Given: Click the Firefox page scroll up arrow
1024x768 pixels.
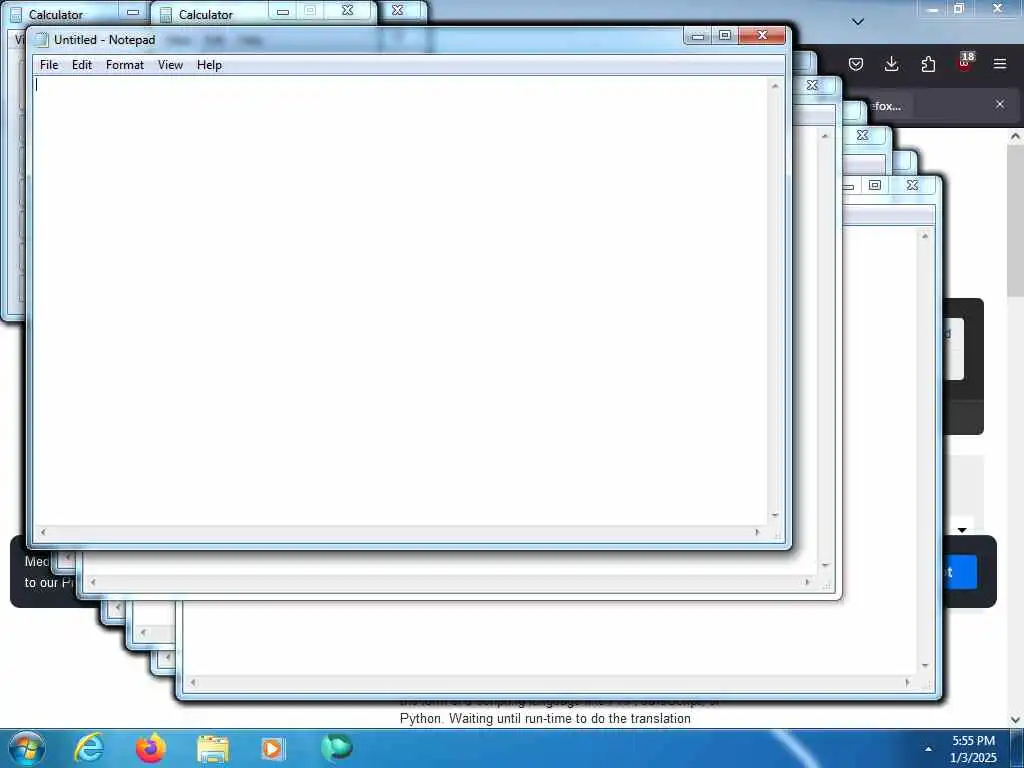Looking at the screenshot, I should pos(1016,136).
